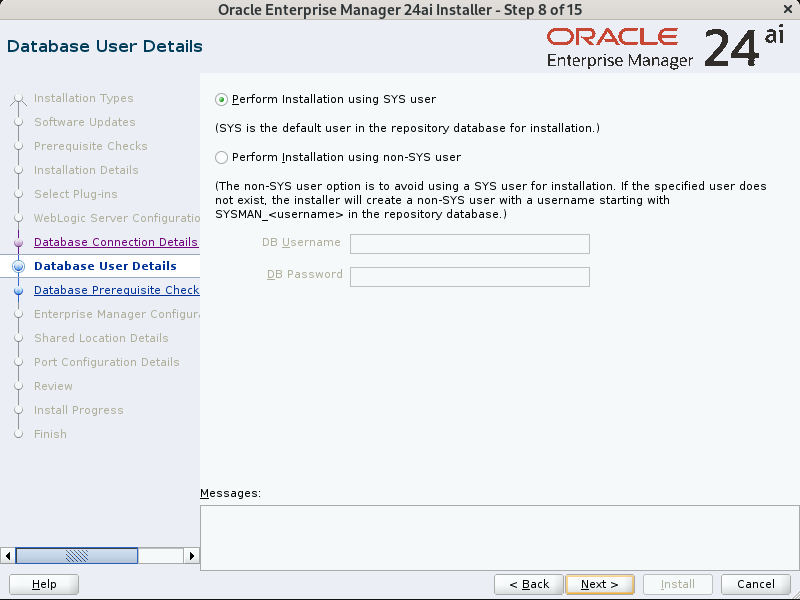Open installer Help

coord(44,584)
